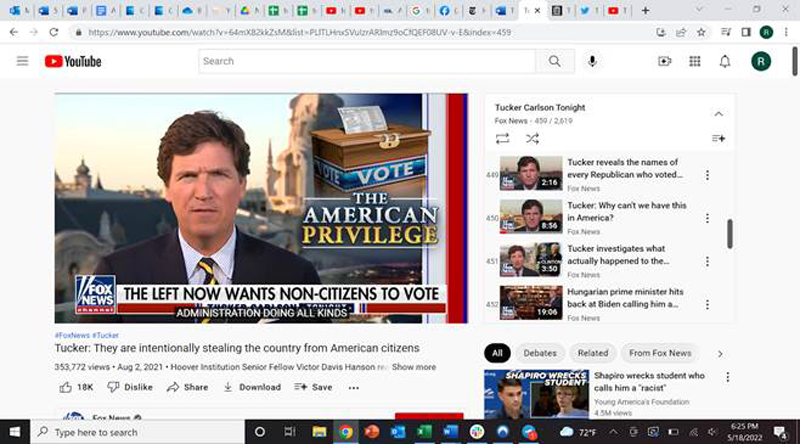This screenshot has width=800, height=444.
Task: Share the video
Action: (187, 387)
